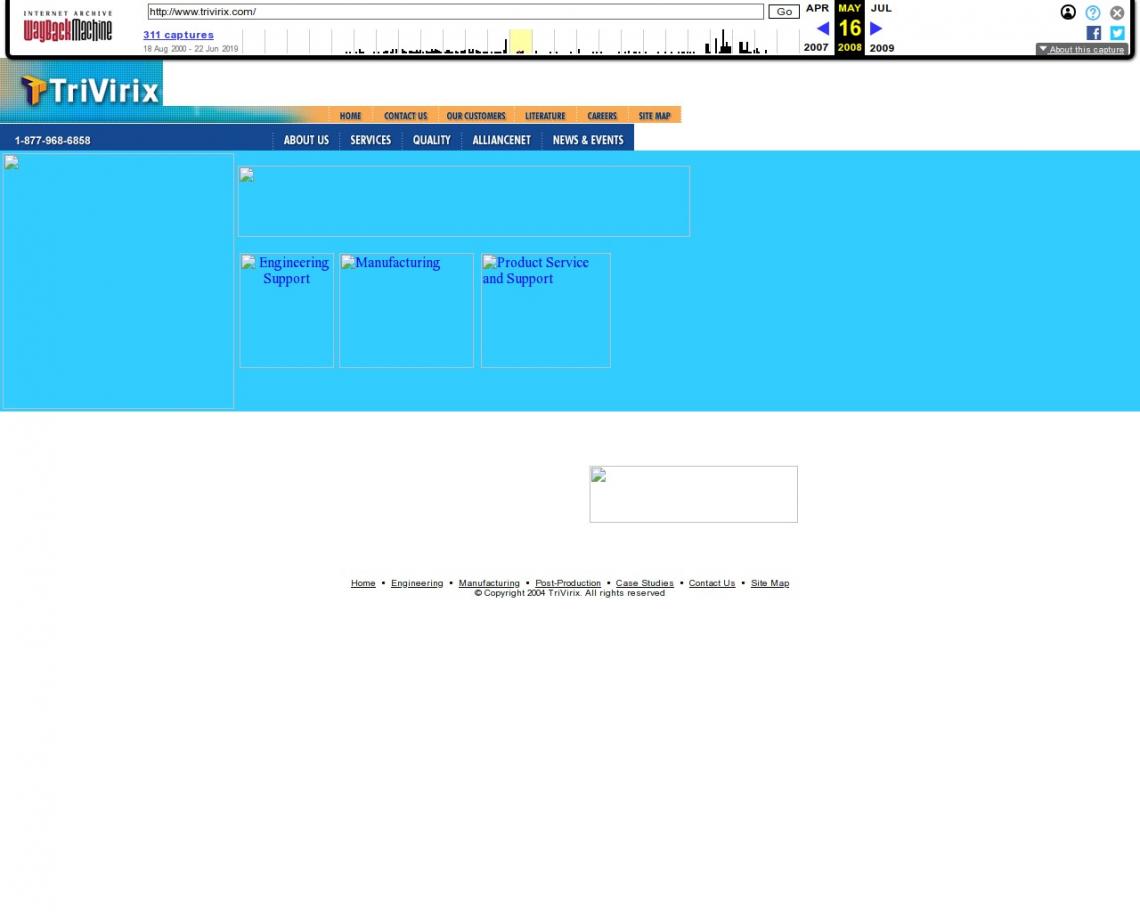Click the phone number 1-877-968-6858
Viewport: 1140px width, 912px height.
coord(52,140)
